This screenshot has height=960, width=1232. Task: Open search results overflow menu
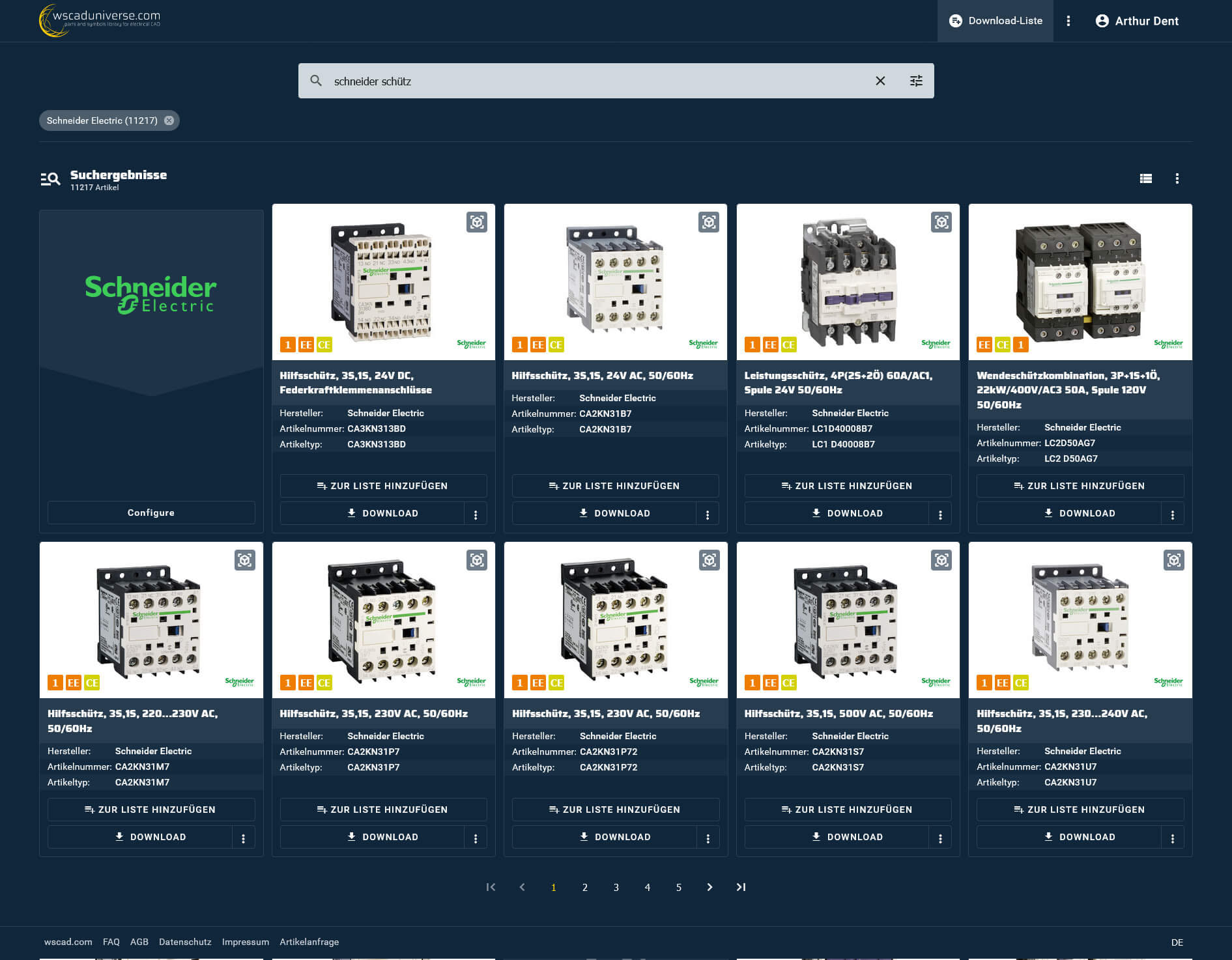click(x=1177, y=178)
